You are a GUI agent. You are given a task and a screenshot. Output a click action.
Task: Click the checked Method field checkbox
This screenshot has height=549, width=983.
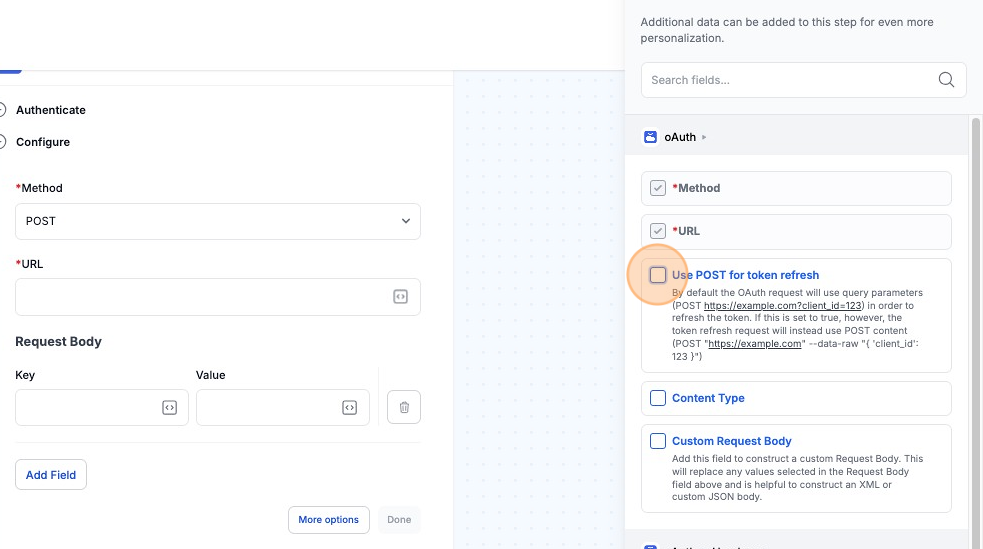(658, 188)
